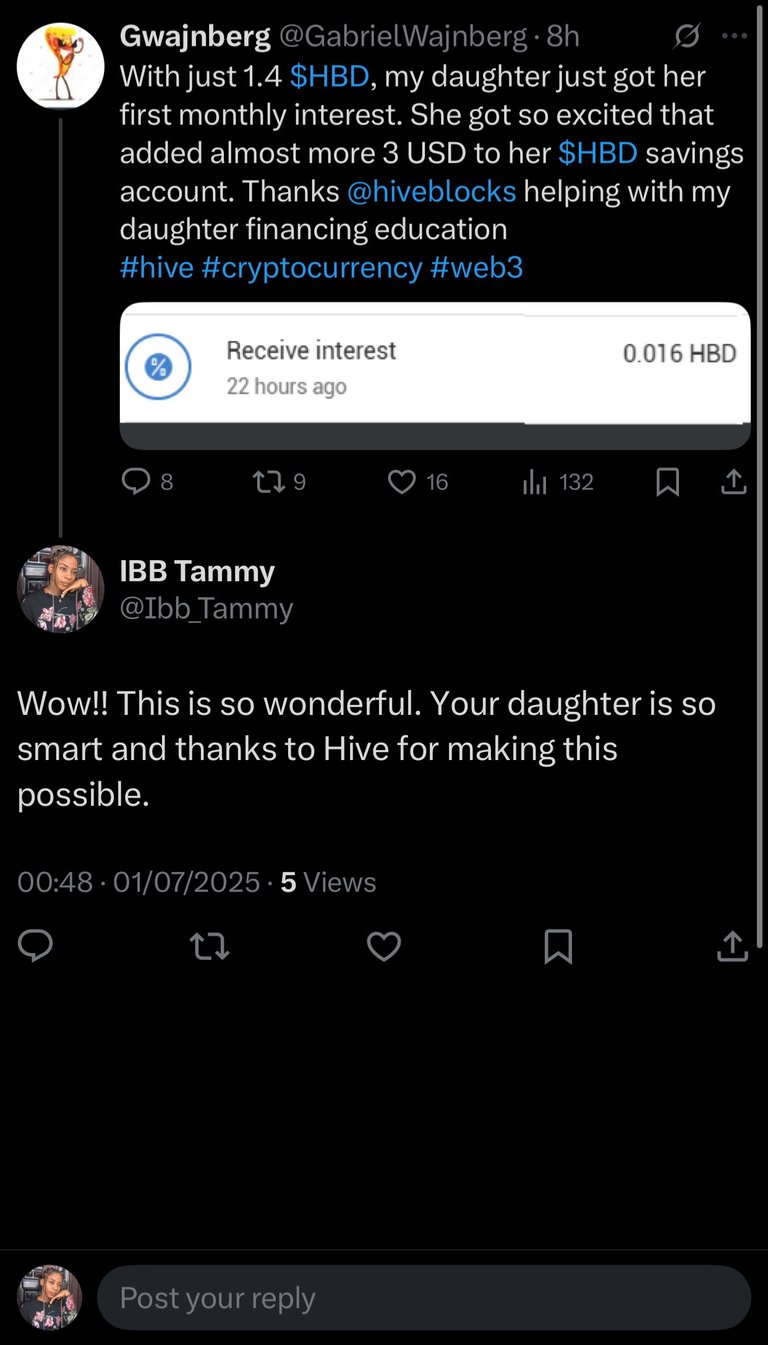
Task: Focus the Post your reply field
Action: pos(424,1298)
